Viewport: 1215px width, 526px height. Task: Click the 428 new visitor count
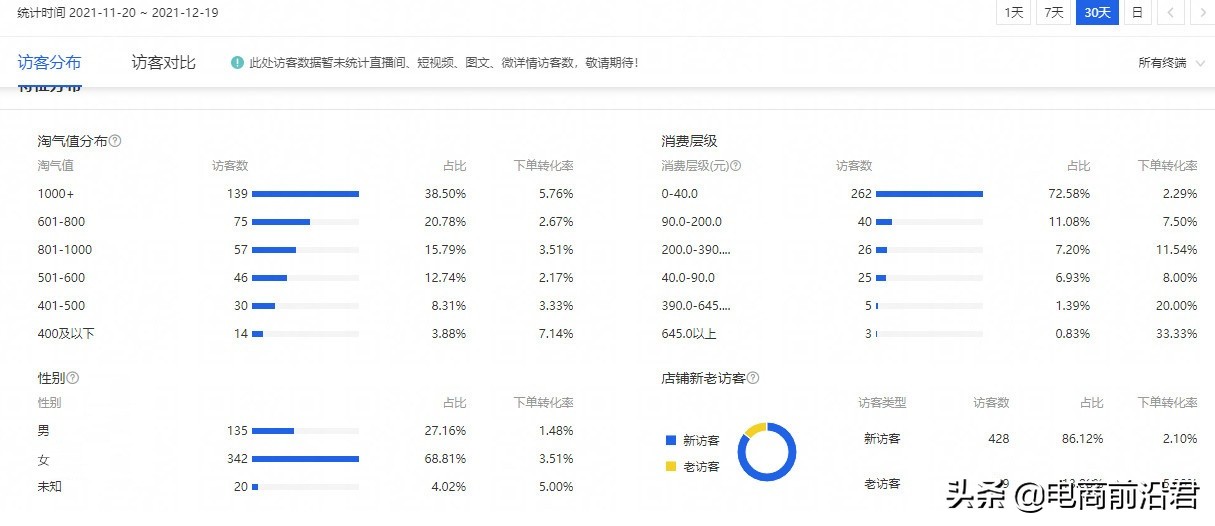click(998, 439)
